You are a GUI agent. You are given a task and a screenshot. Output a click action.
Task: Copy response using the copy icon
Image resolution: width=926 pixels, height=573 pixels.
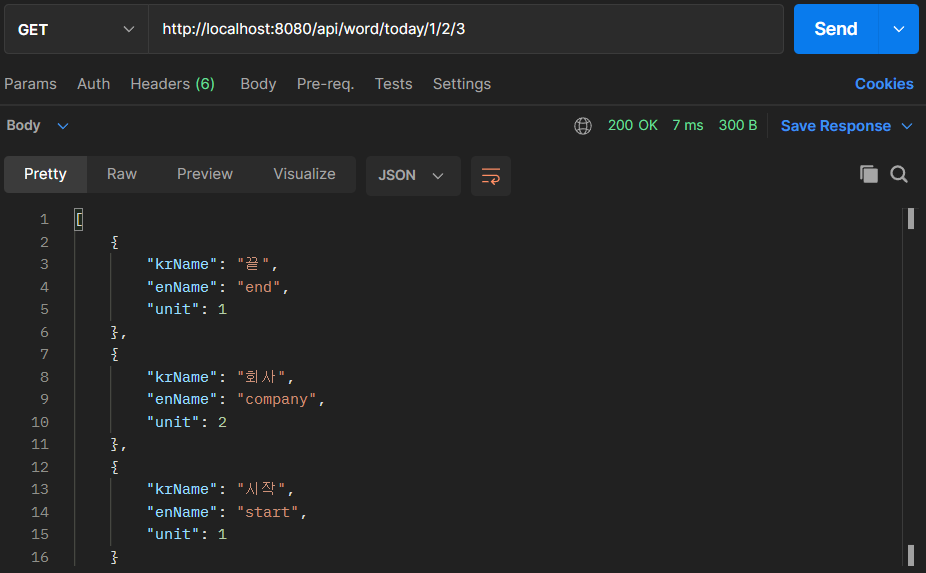[x=869, y=174]
